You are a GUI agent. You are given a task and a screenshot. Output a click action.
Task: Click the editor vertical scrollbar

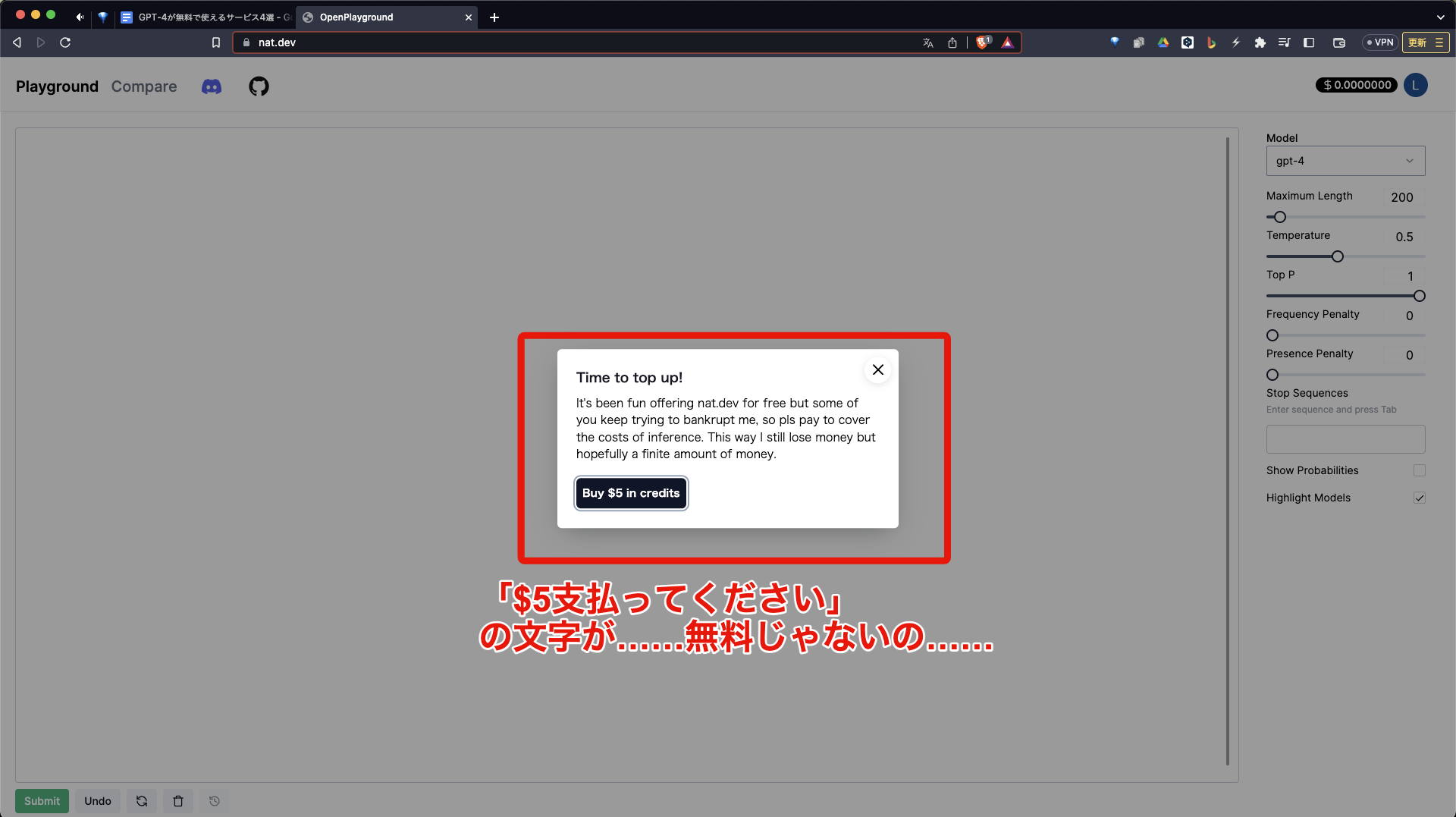(1228, 451)
